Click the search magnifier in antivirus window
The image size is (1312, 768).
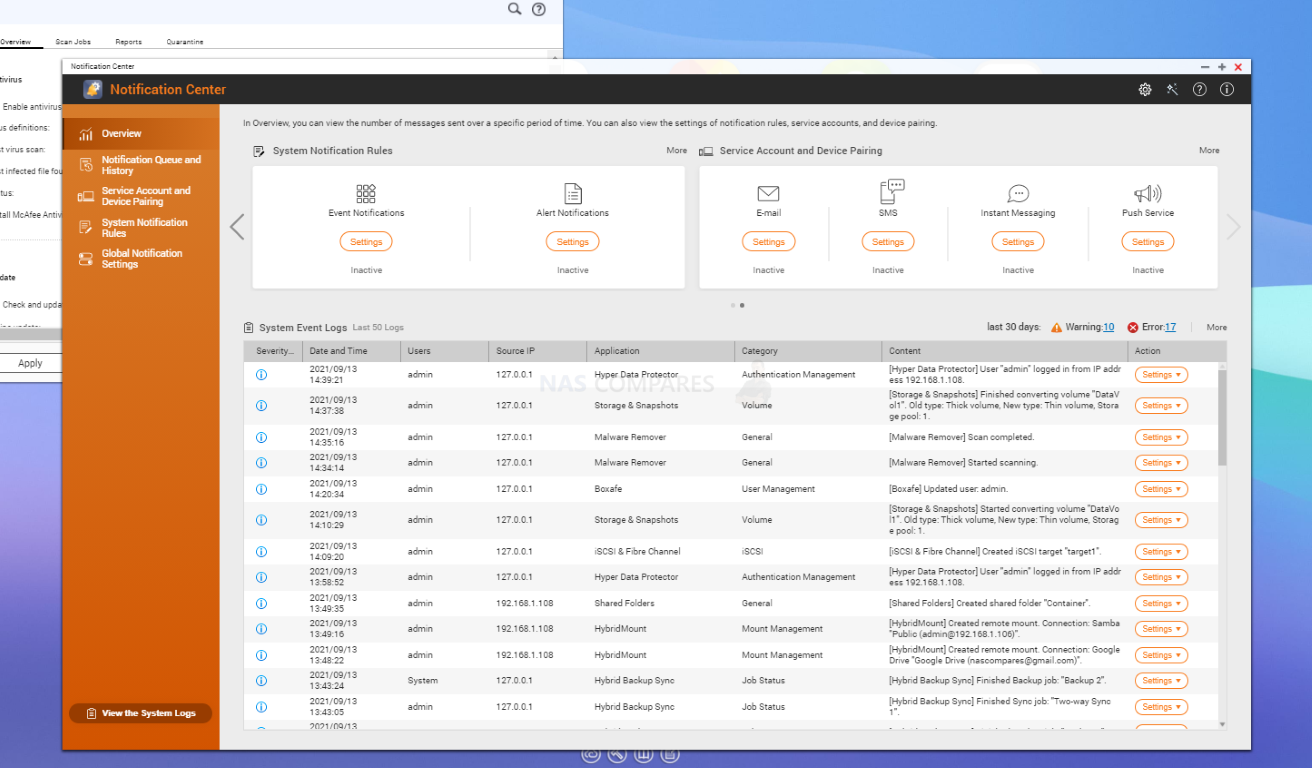coord(514,9)
